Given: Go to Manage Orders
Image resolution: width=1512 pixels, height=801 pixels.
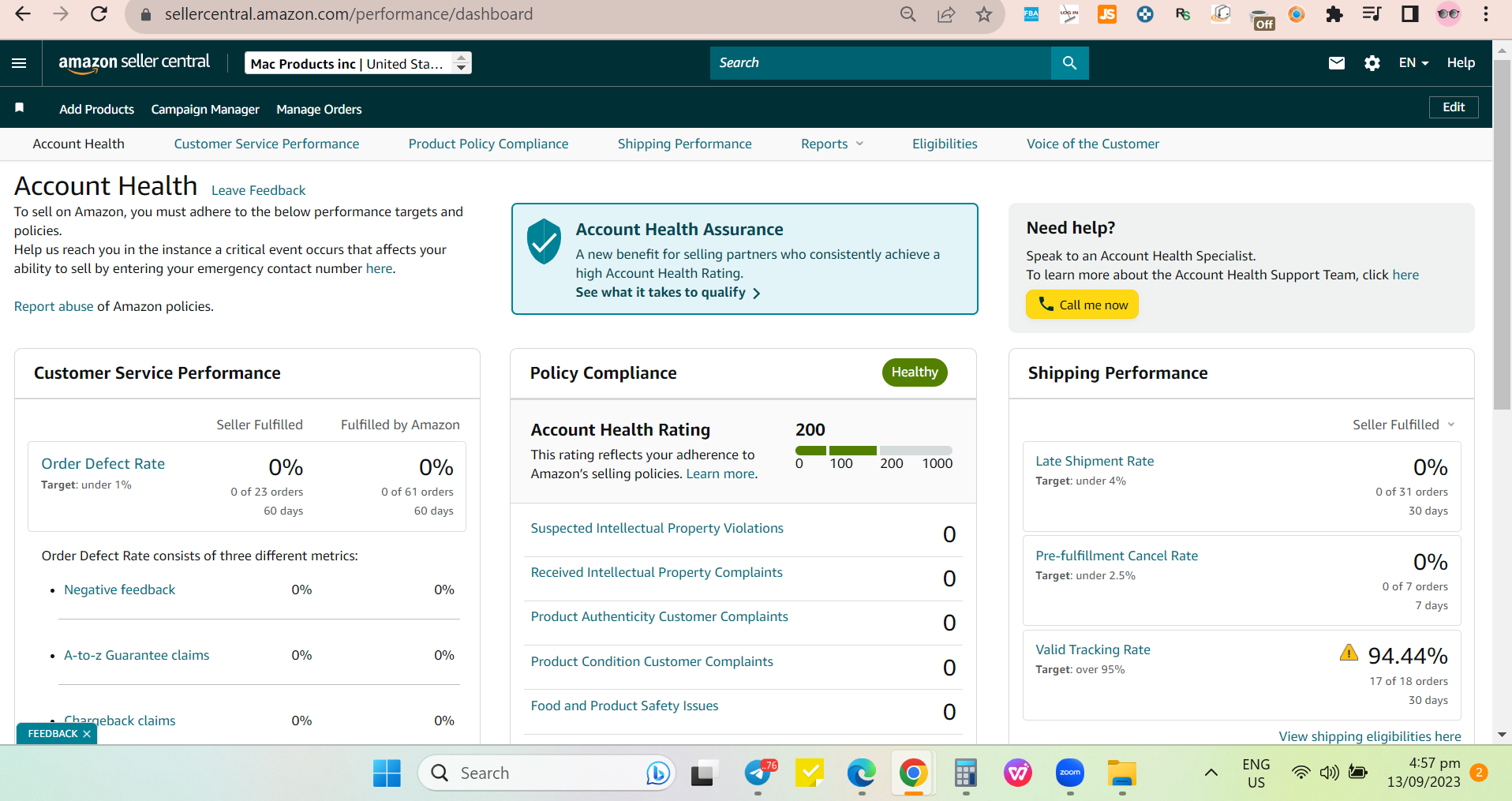Looking at the screenshot, I should (x=319, y=109).
